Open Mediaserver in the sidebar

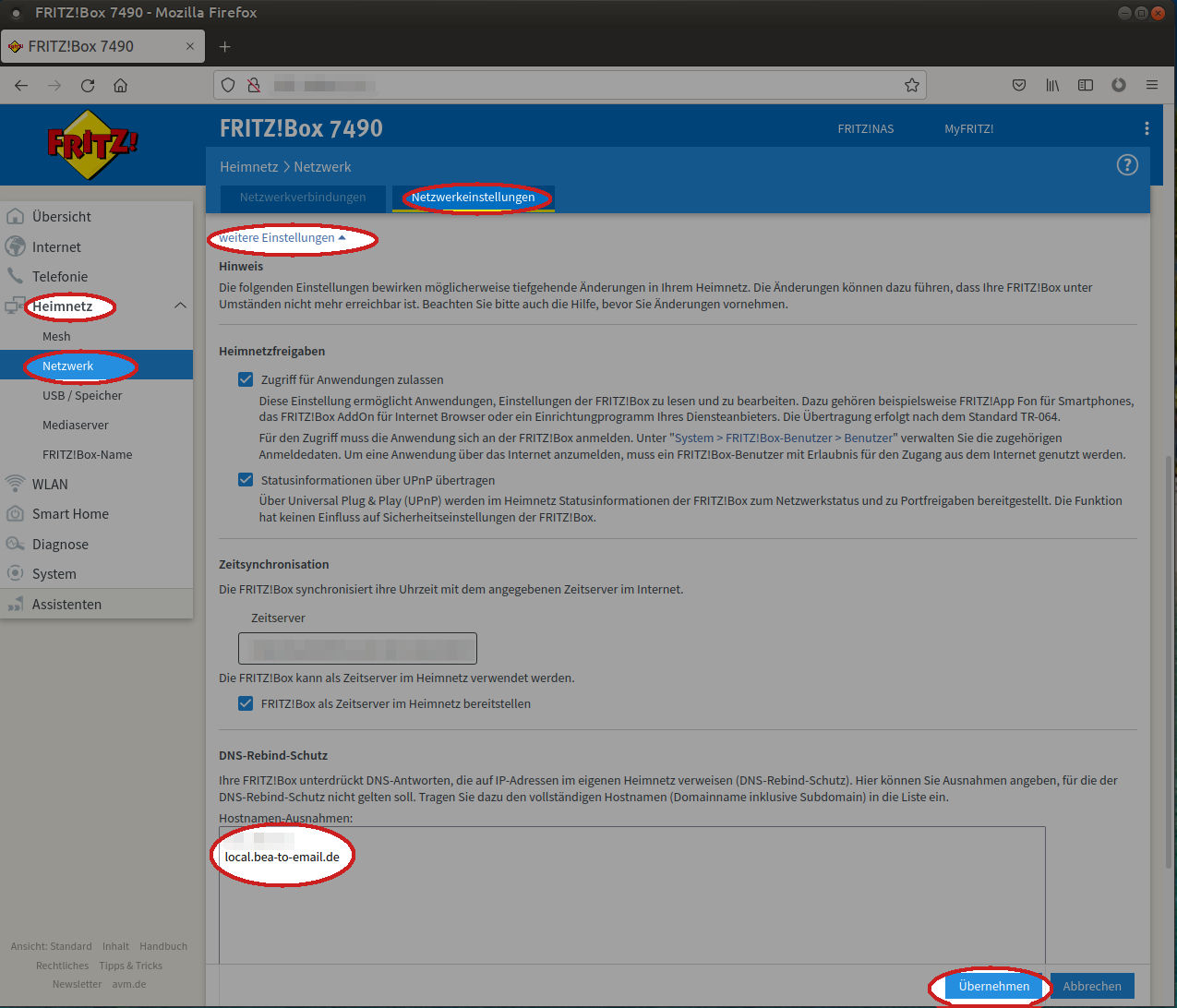76,425
